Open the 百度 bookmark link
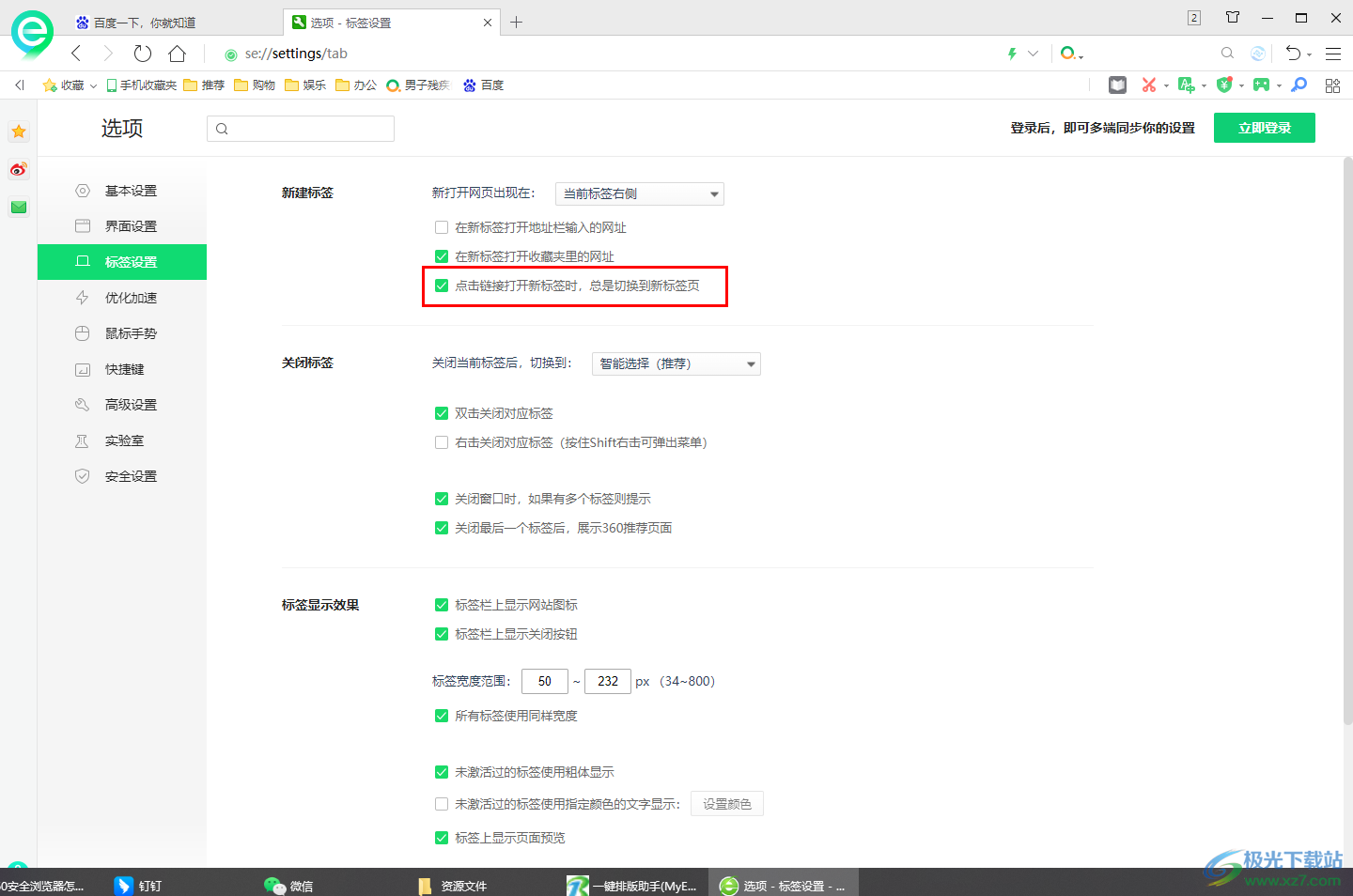Image resolution: width=1353 pixels, height=896 pixels. pos(483,85)
